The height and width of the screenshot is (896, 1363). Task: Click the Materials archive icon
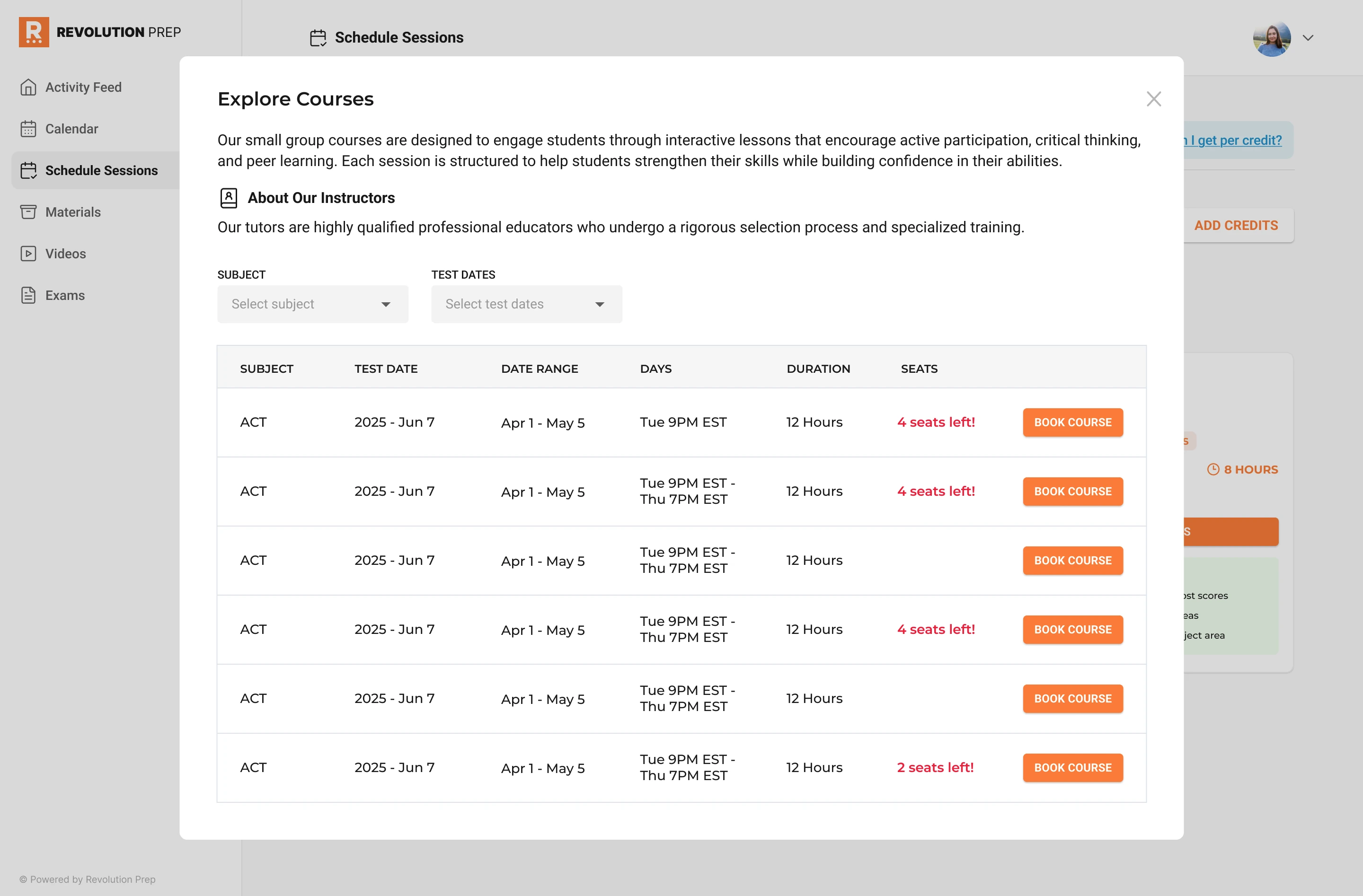(x=28, y=212)
